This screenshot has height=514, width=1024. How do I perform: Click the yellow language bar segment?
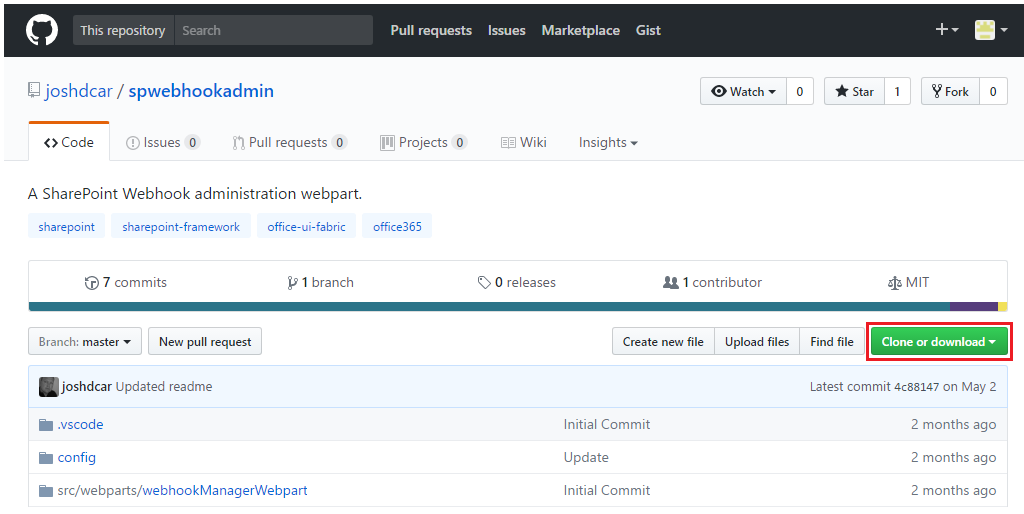(x=1002, y=306)
